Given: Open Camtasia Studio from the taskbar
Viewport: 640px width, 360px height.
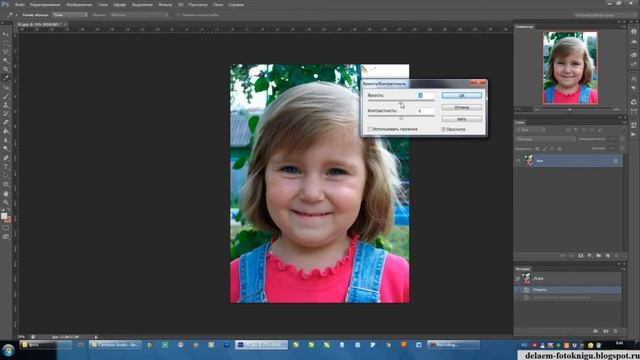Looking at the screenshot, I should [115, 345].
